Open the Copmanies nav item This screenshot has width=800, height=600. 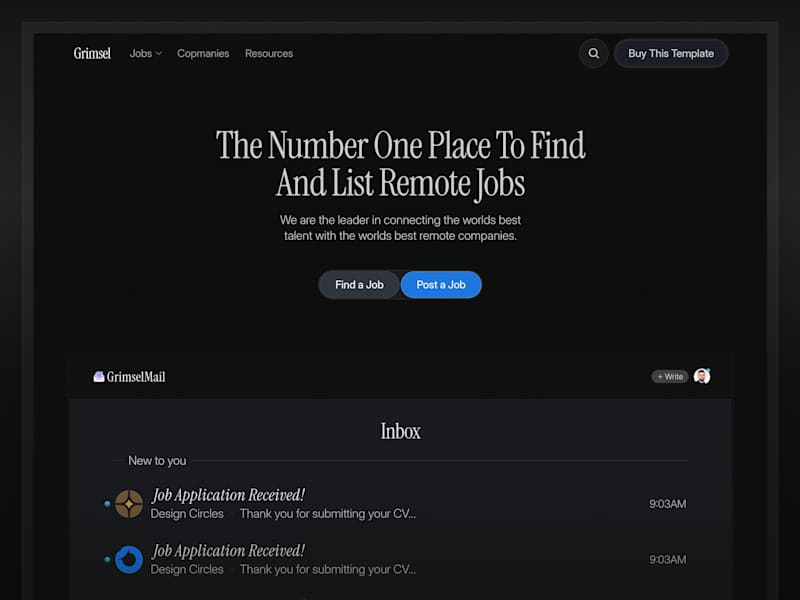tap(203, 53)
